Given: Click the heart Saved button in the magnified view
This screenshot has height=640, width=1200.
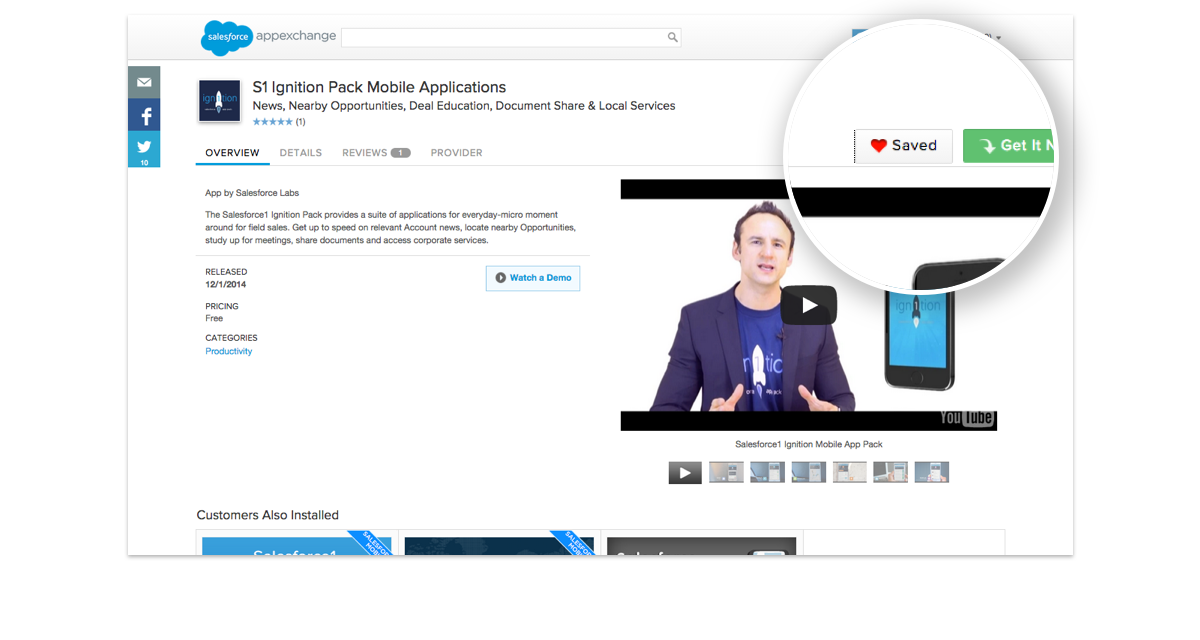Looking at the screenshot, I should pyautogui.click(x=903, y=146).
